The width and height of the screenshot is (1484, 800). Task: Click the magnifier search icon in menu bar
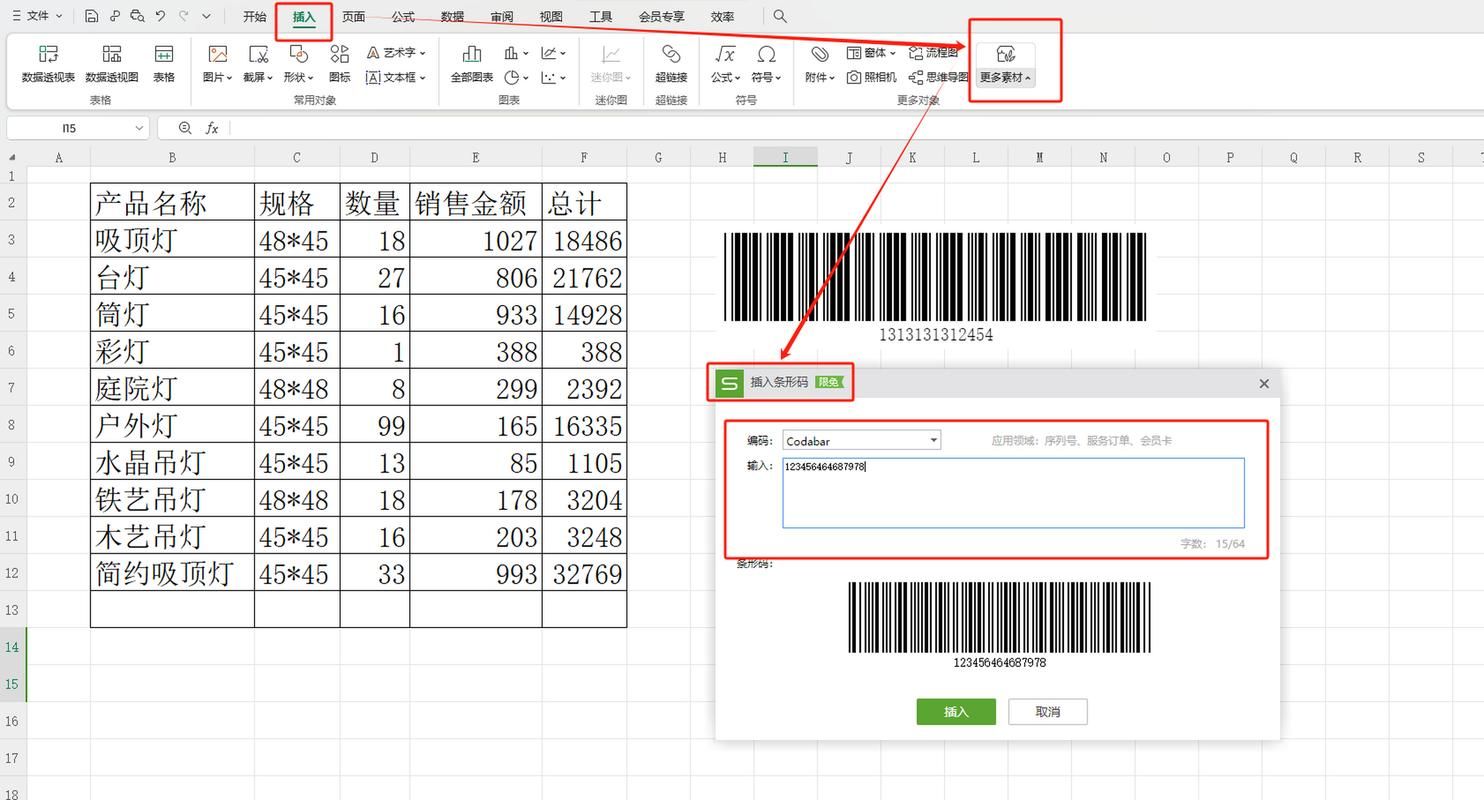780,16
